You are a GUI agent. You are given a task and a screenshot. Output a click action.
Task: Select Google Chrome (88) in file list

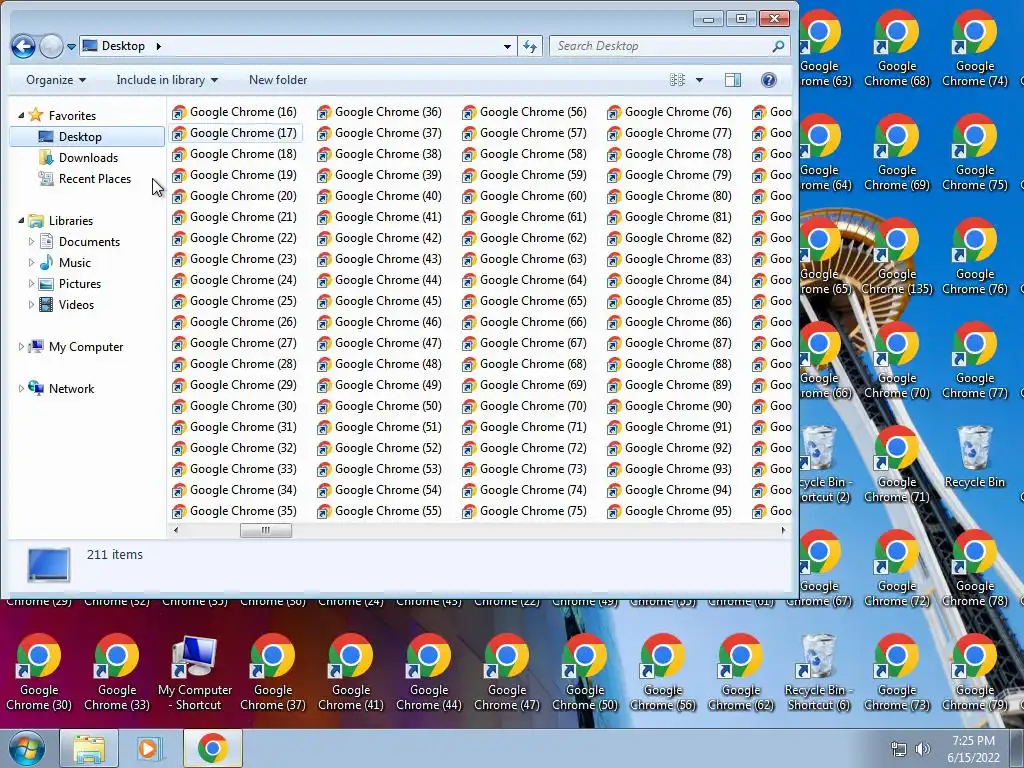click(669, 364)
